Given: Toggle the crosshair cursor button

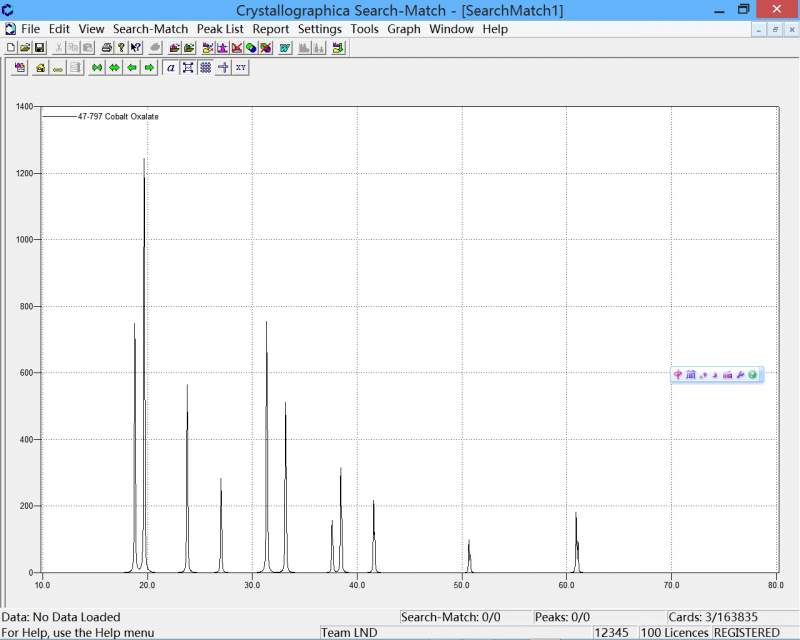Looking at the screenshot, I should 223,68.
